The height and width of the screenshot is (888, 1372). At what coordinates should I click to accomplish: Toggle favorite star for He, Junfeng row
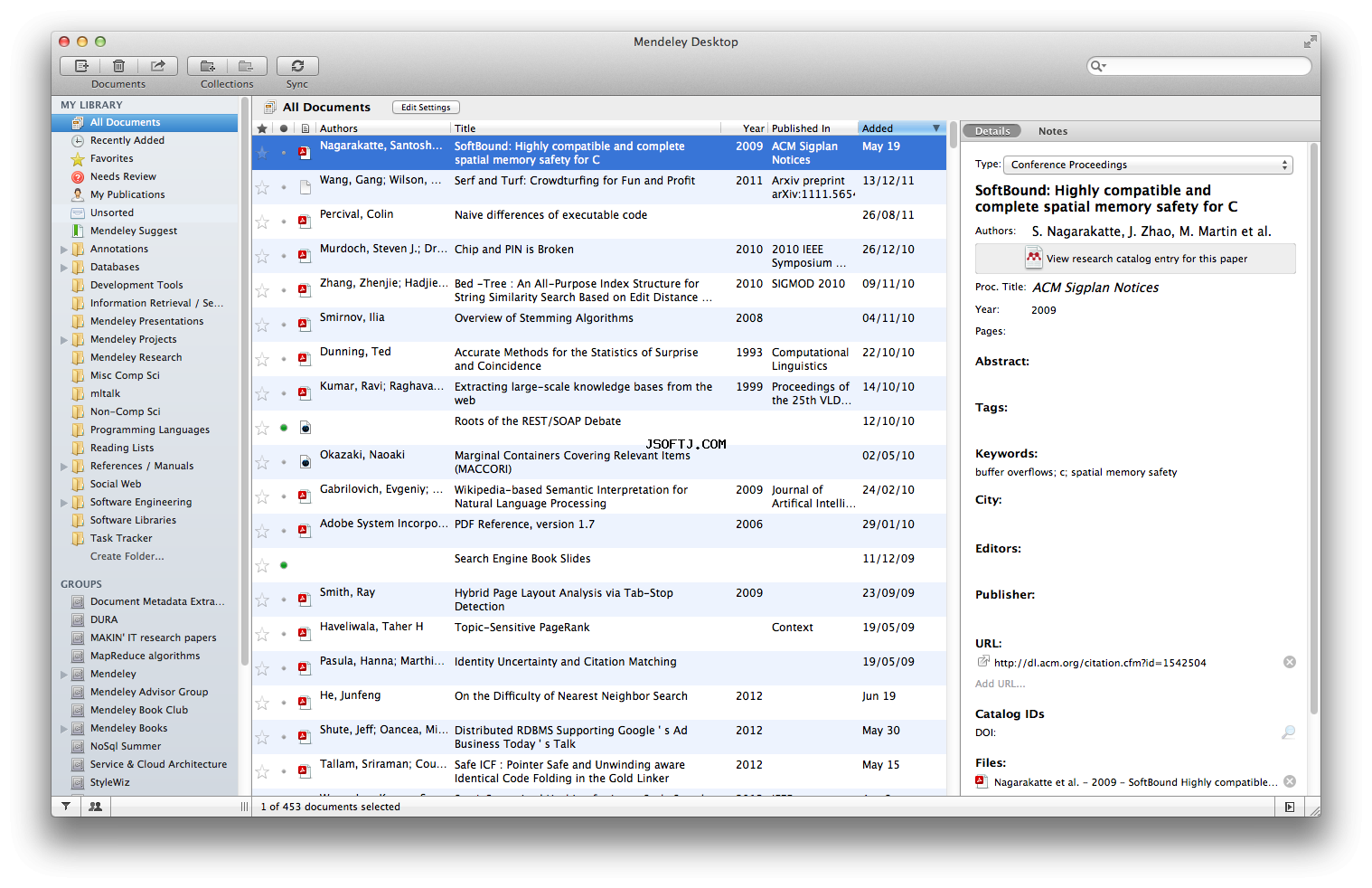coord(262,703)
